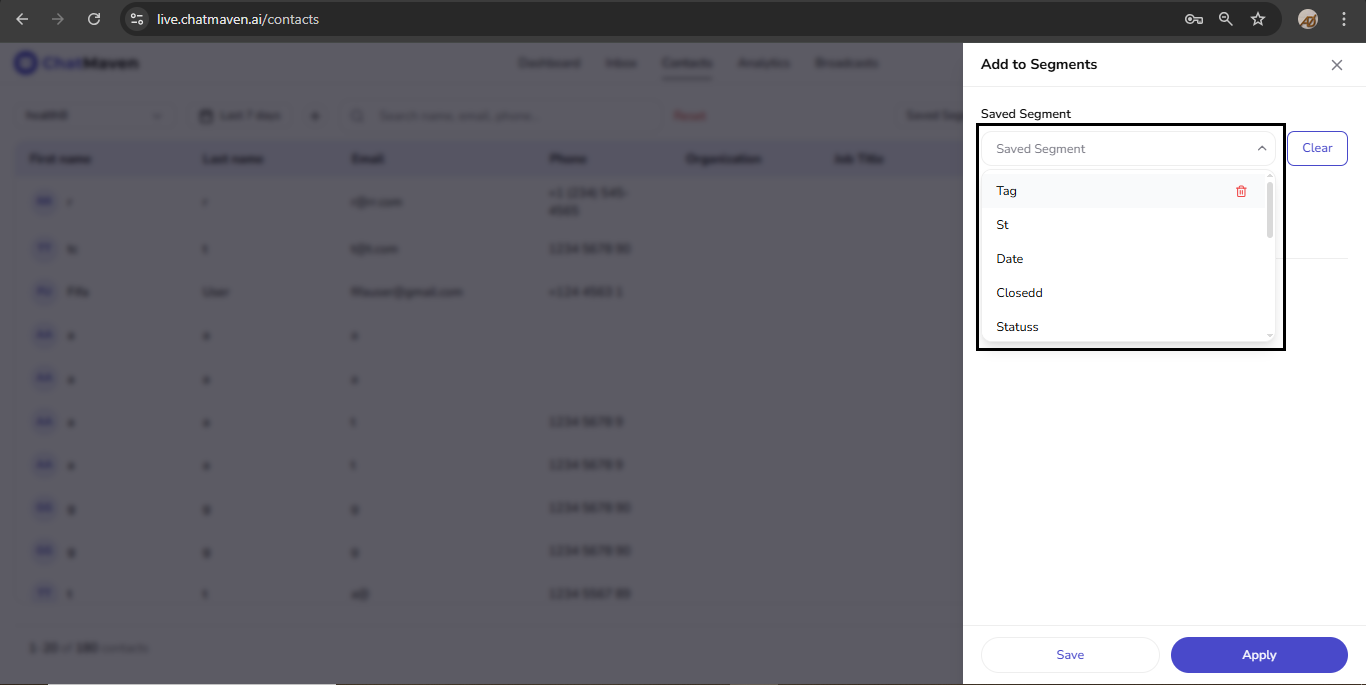The width and height of the screenshot is (1366, 685).
Task: Reset the contact filters
Action: click(689, 115)
